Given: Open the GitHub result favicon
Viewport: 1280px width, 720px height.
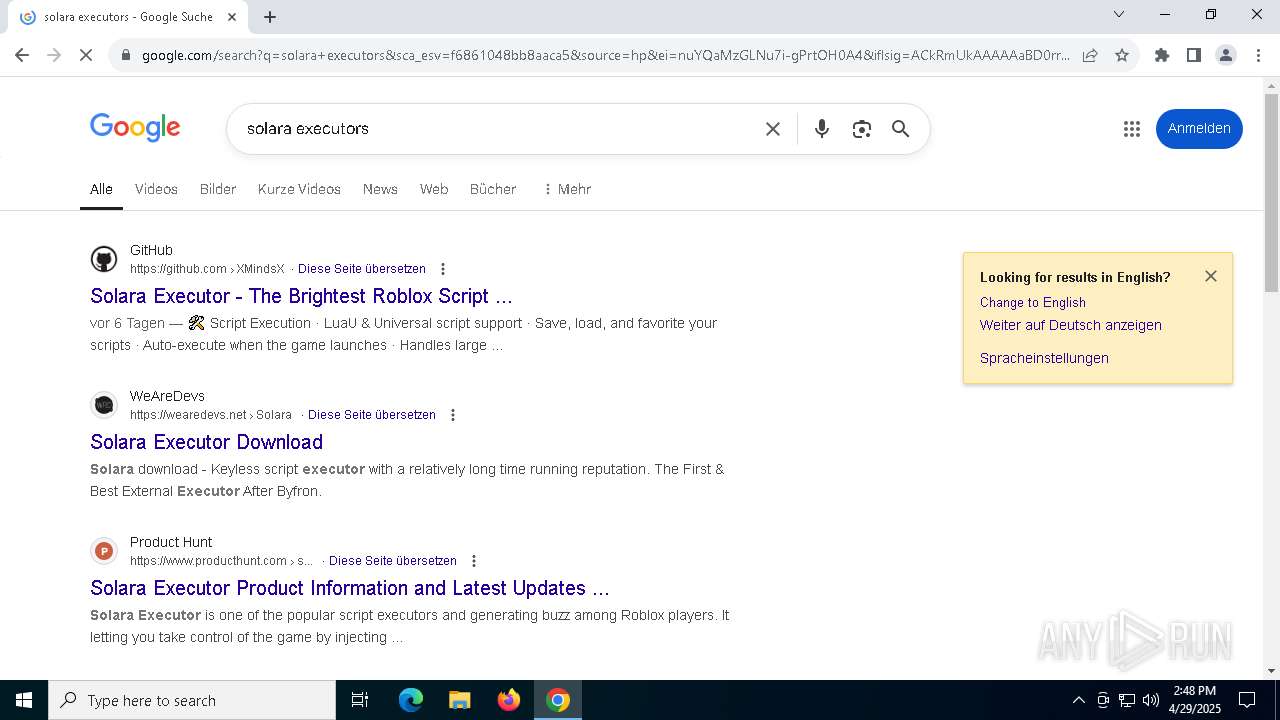Looking at the screenshot, I should (104, 259).
